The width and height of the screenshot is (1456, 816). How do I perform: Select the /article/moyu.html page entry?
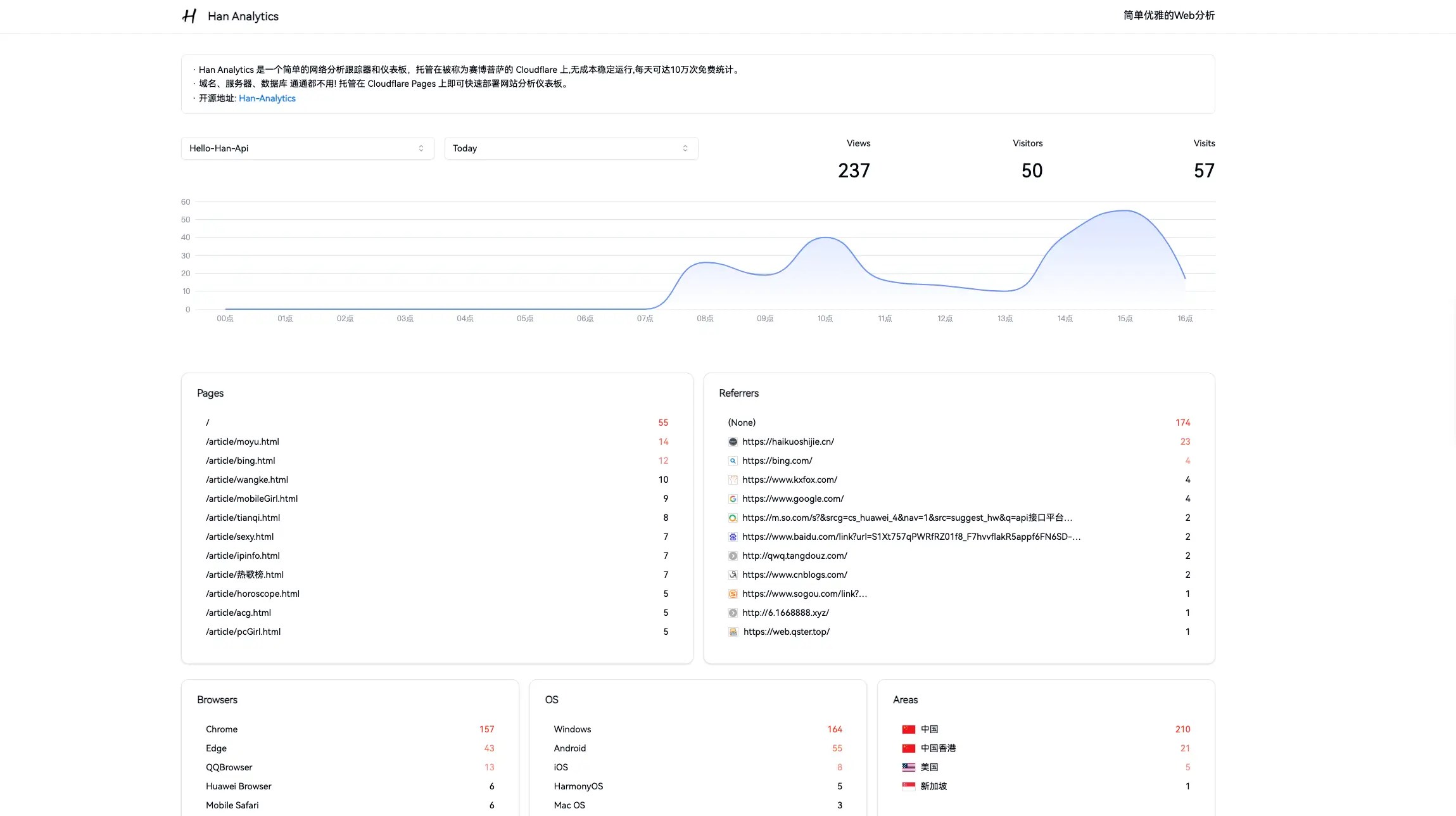pyautogui.click(x=243, y=442)
